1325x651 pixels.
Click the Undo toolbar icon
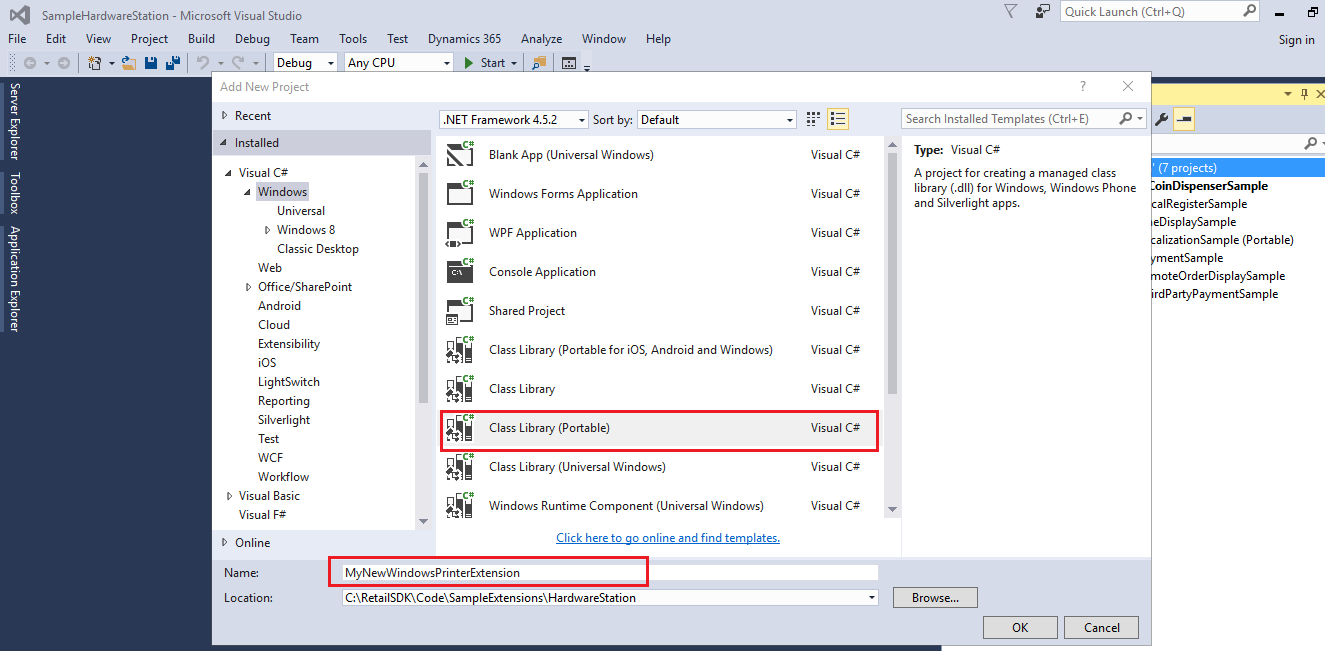203,62
